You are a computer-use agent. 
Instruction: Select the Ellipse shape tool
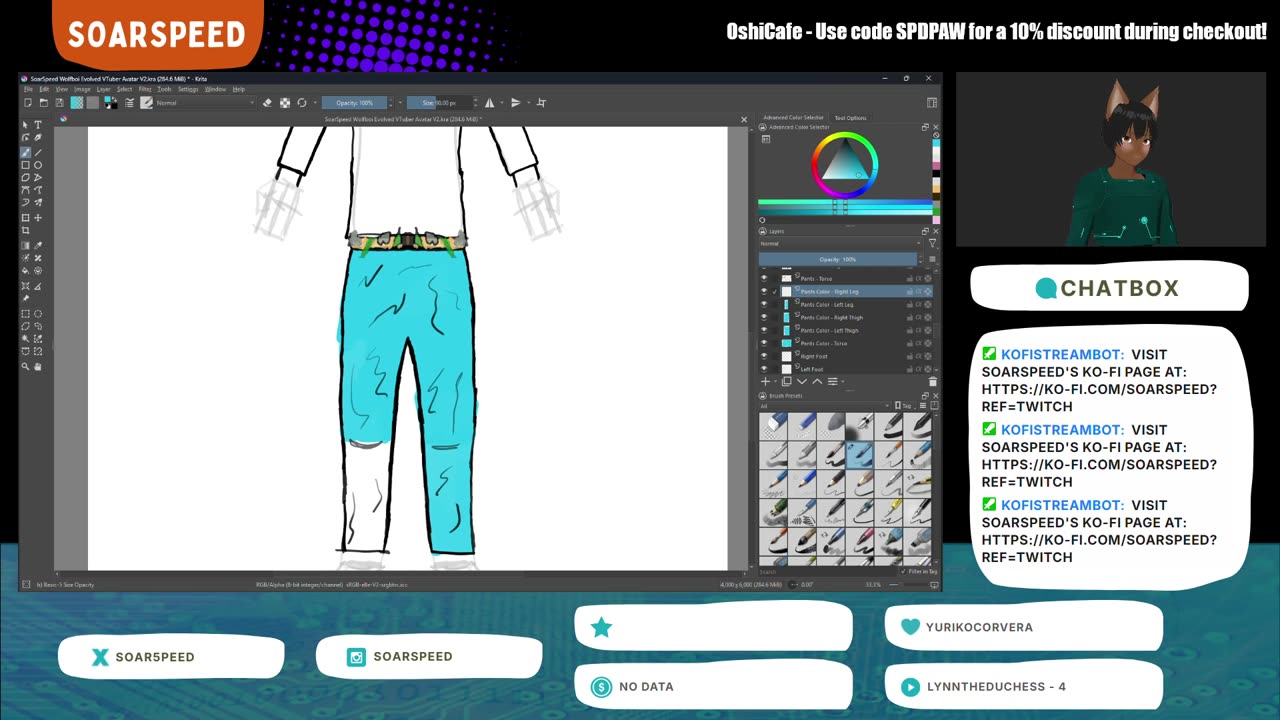[x=38, y=165]
